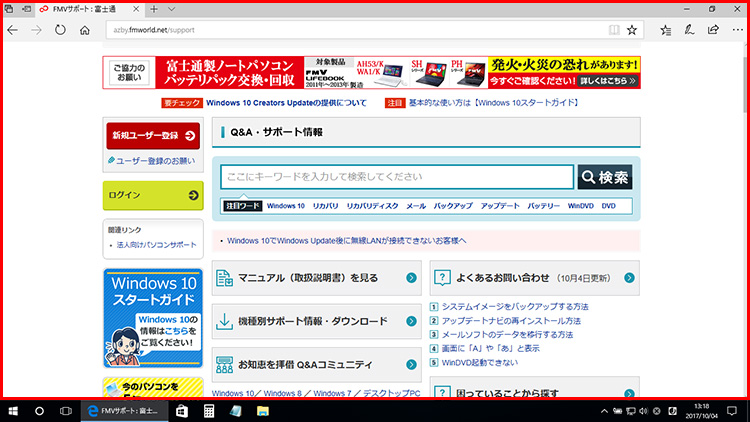Go to the browser home page

tap(85, 30)
